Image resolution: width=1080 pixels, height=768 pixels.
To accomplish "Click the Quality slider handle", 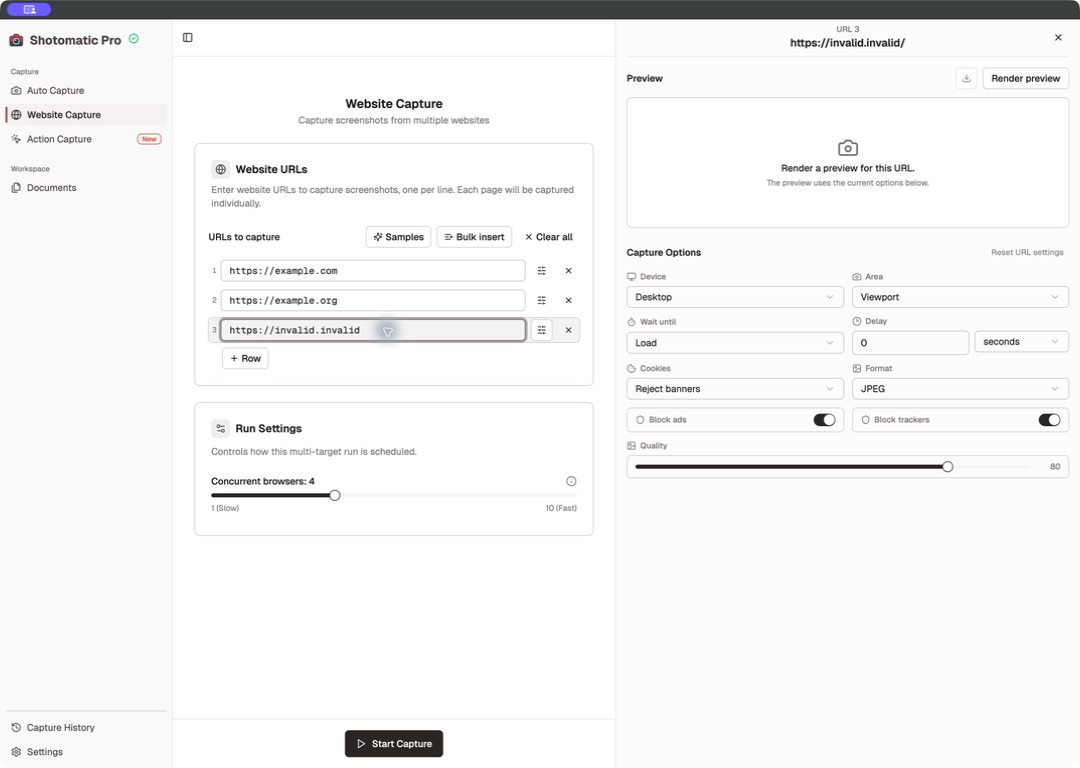I will point(948,467).
